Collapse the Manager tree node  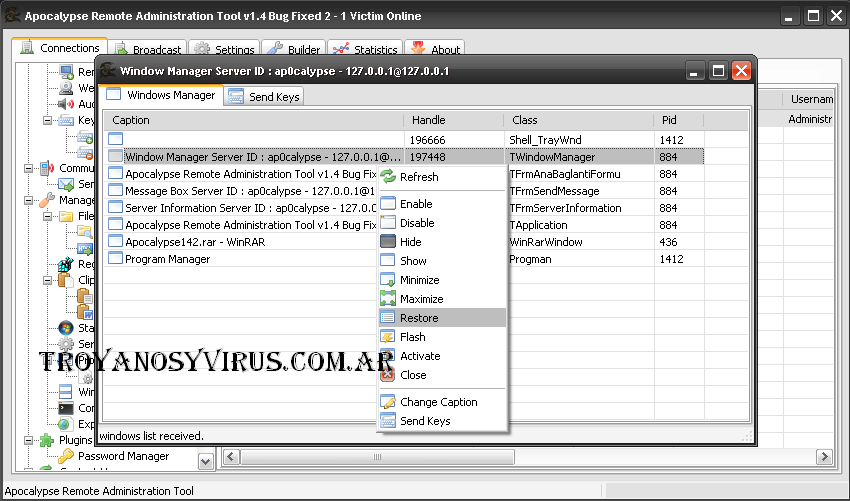point(29,200)
